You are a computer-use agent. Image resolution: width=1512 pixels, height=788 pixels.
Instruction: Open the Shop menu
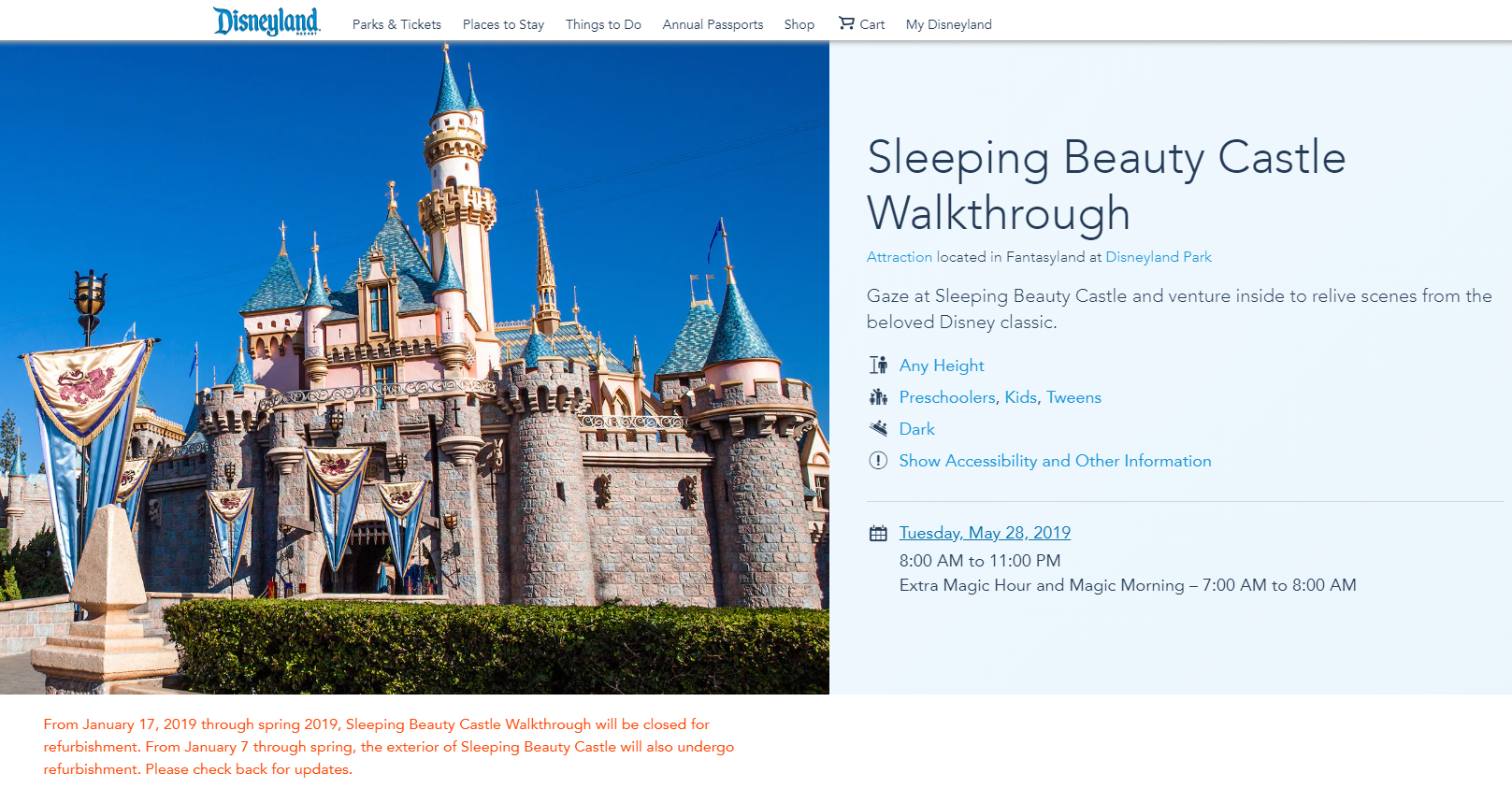pos(799,24)
